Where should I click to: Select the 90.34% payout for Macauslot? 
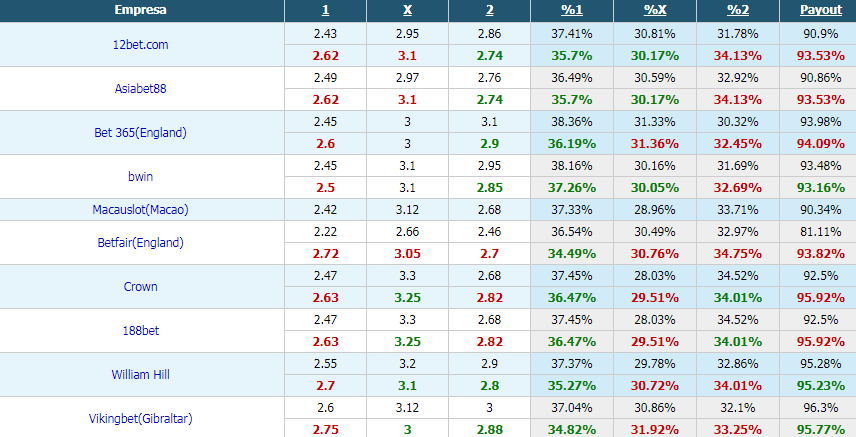coord(821,210)
